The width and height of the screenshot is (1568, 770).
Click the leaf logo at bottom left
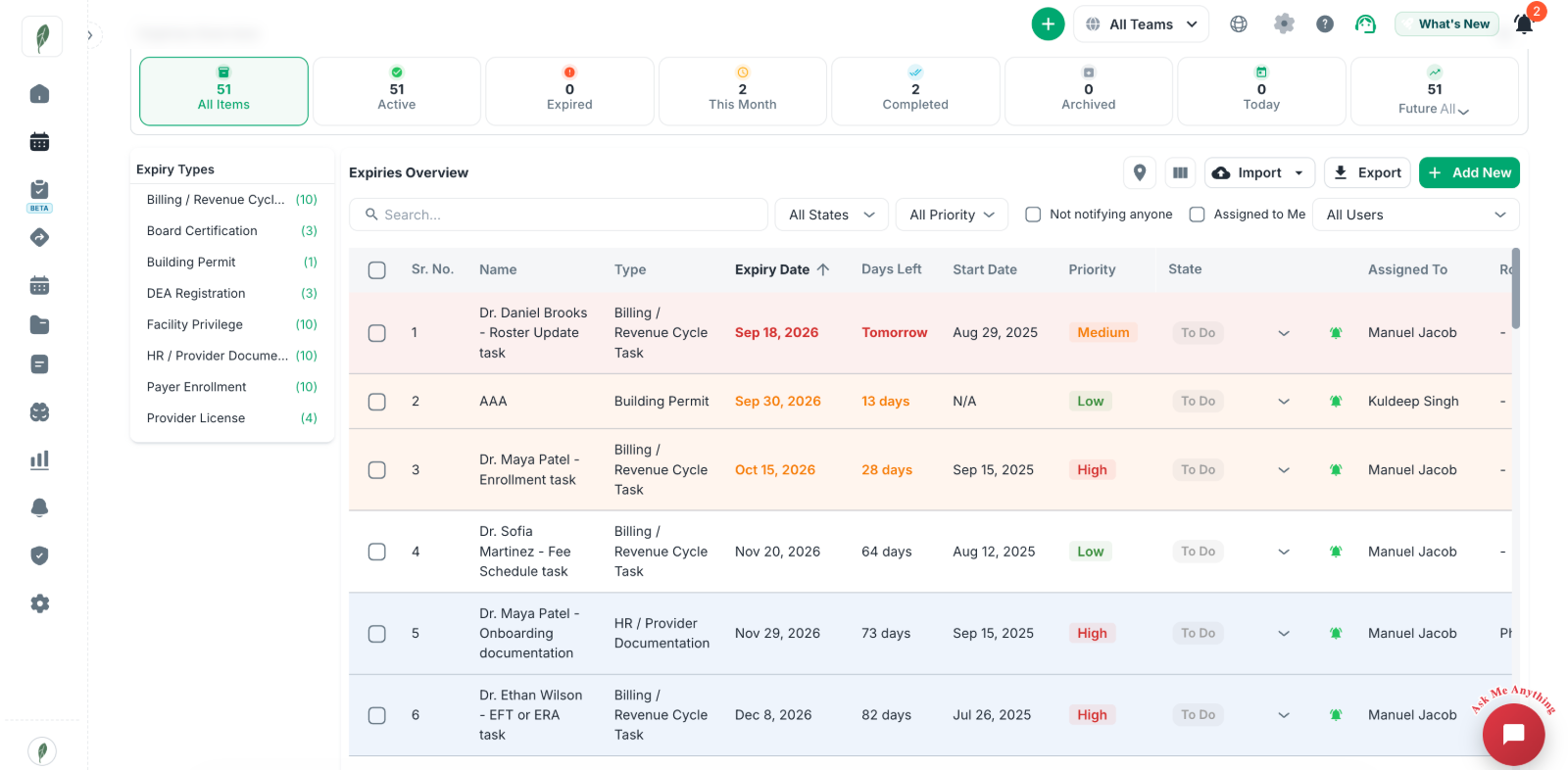point(41,751)
